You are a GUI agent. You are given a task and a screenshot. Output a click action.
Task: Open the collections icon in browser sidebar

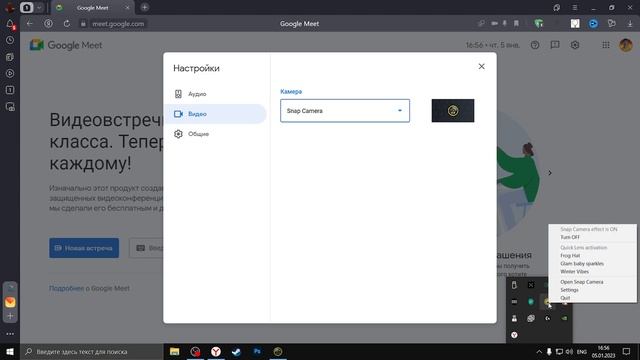click(x=10, y=57)
